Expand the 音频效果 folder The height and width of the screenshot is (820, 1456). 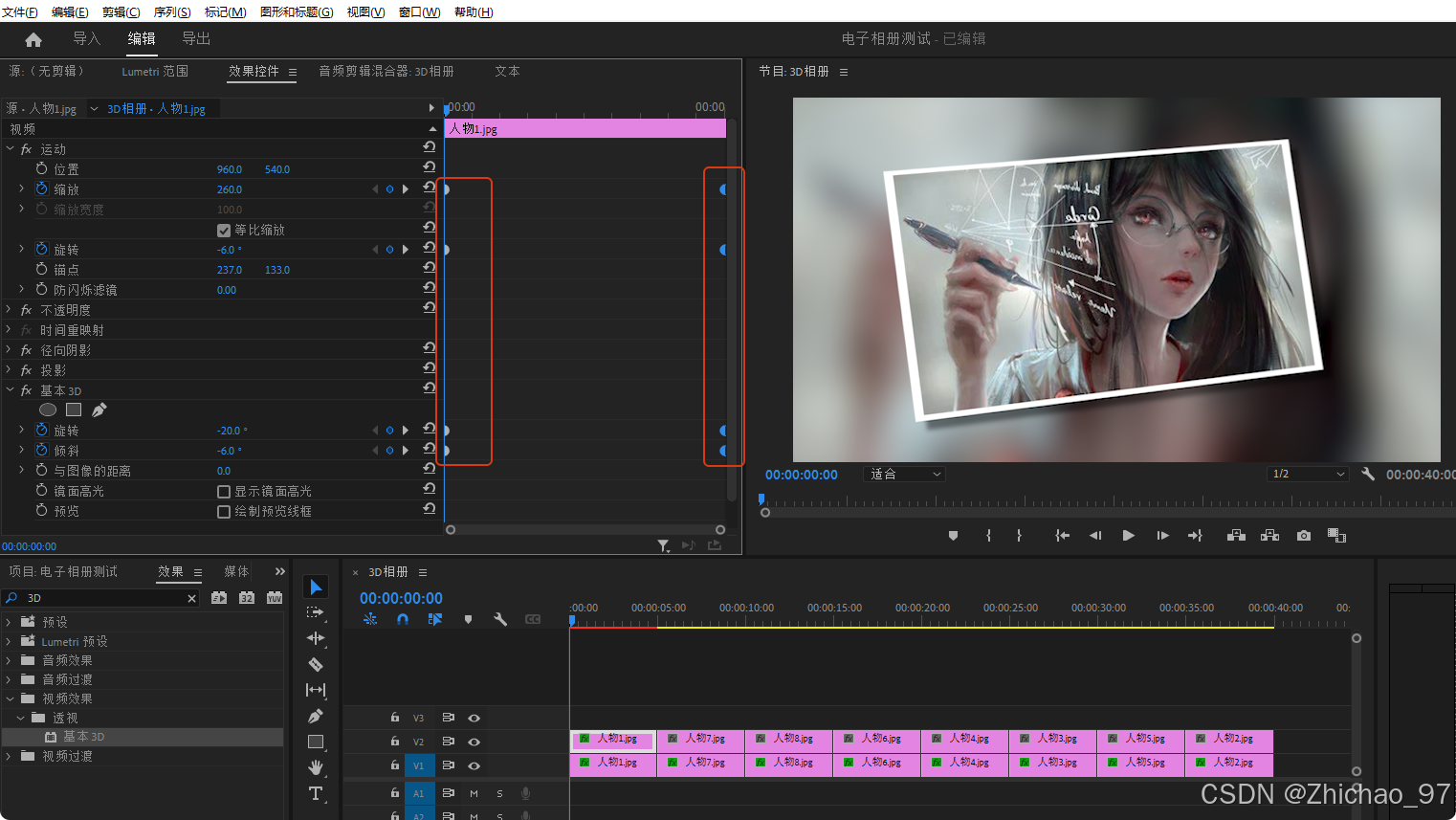point(9,660)
